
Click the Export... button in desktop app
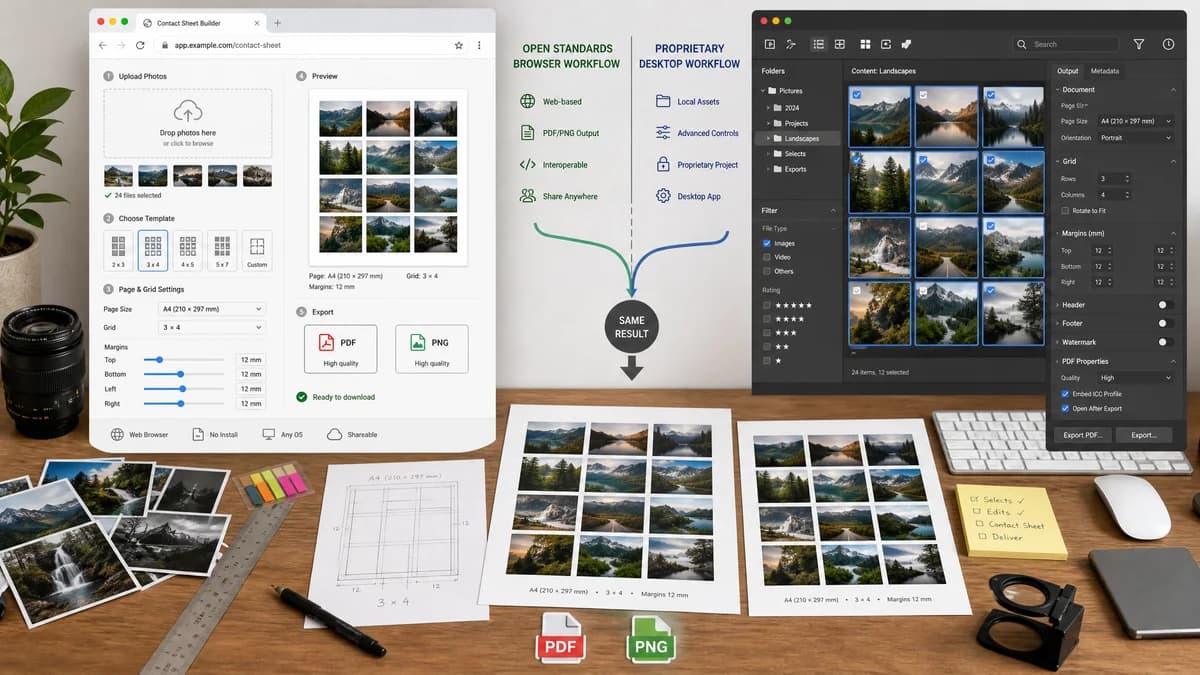tap(1143, 435)
